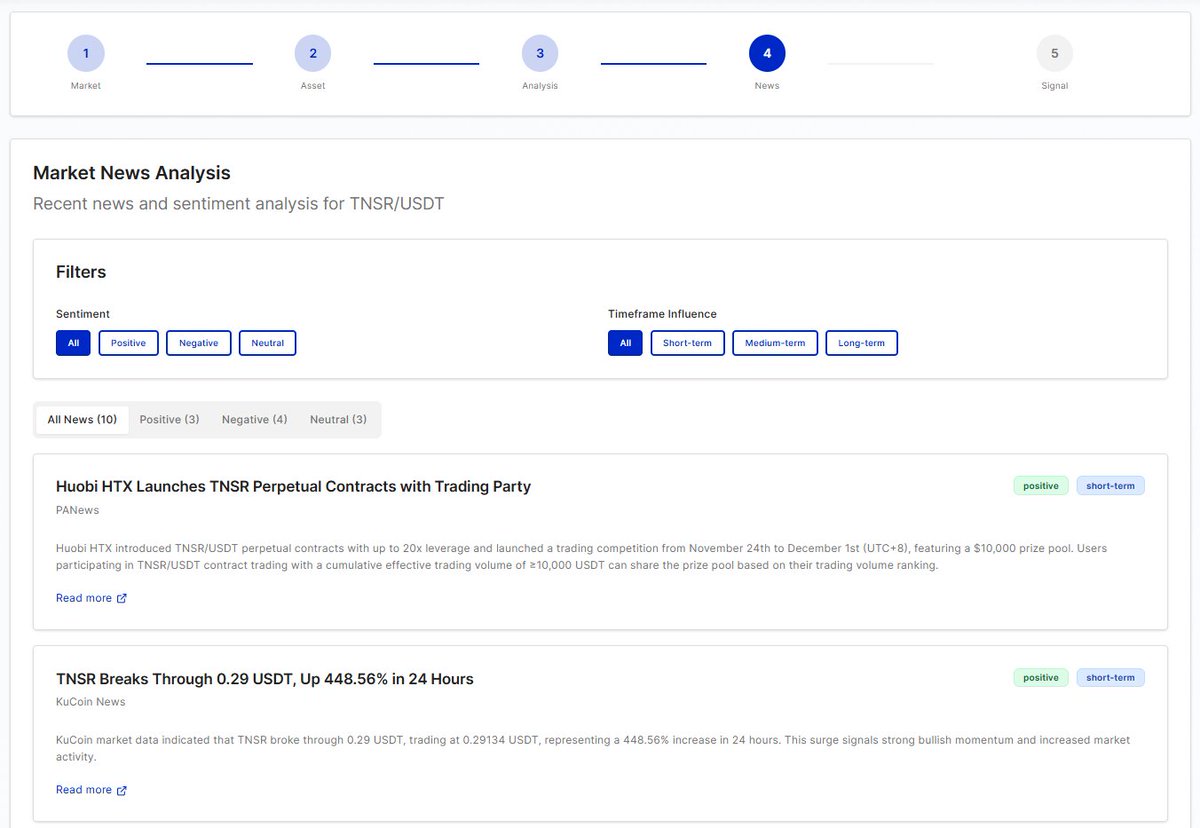Screen dimensions: 1200x828
Task: Click the Analysis step label
Action: [x=540, y=86]
